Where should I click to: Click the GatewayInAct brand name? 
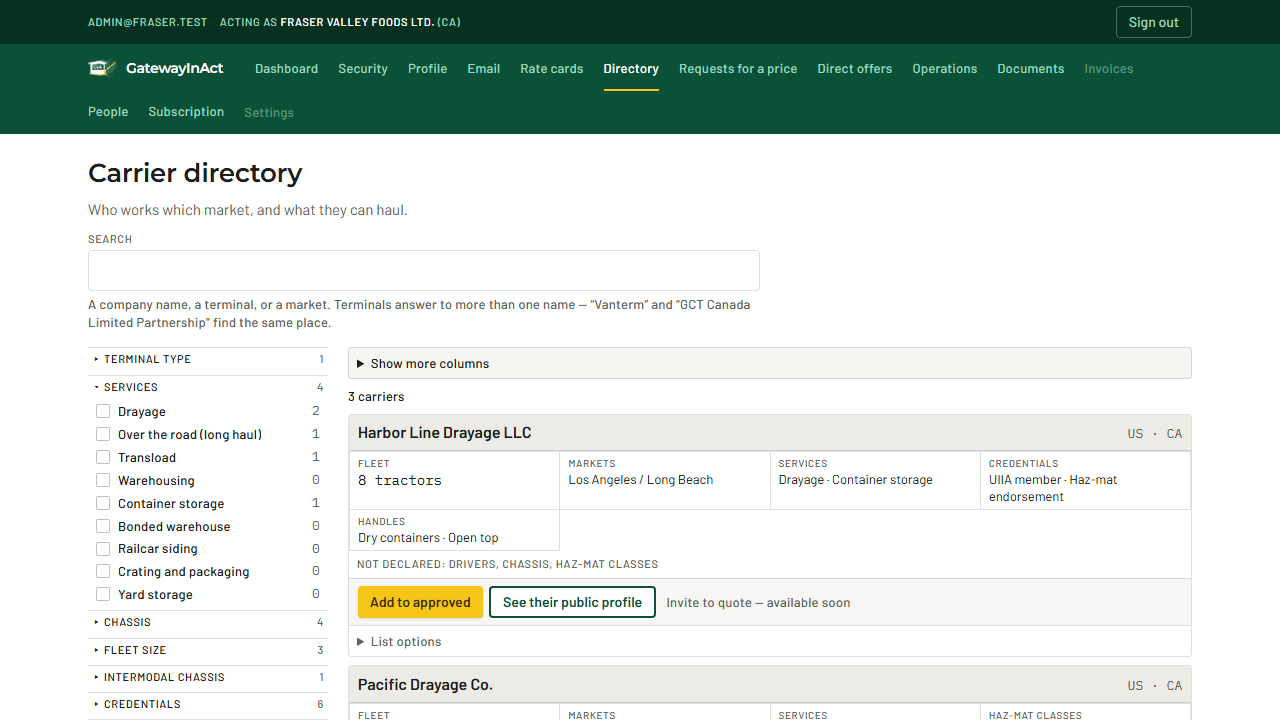(x=175, y=69)
